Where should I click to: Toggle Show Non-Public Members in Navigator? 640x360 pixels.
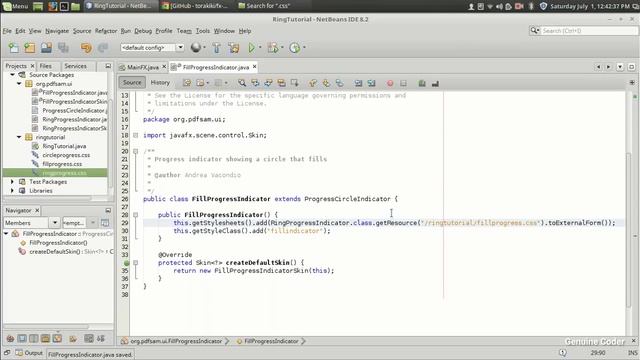[x=45, y=339]
